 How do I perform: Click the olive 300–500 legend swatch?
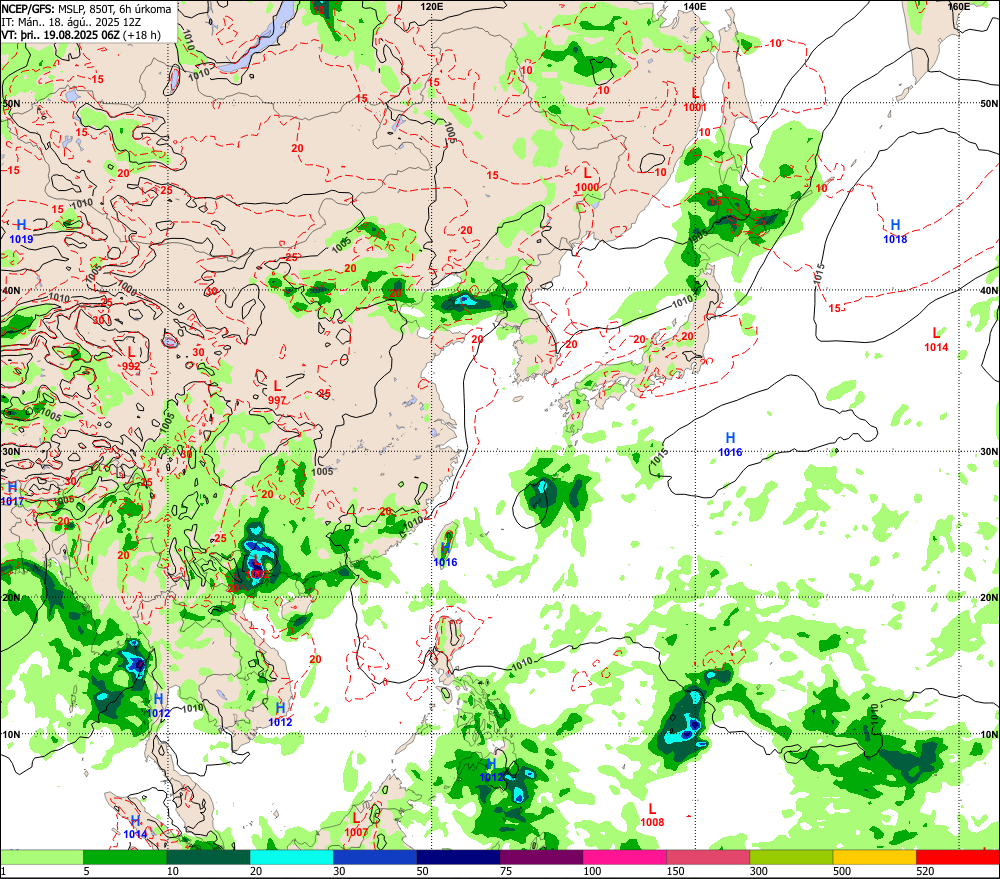coord(791,857)
